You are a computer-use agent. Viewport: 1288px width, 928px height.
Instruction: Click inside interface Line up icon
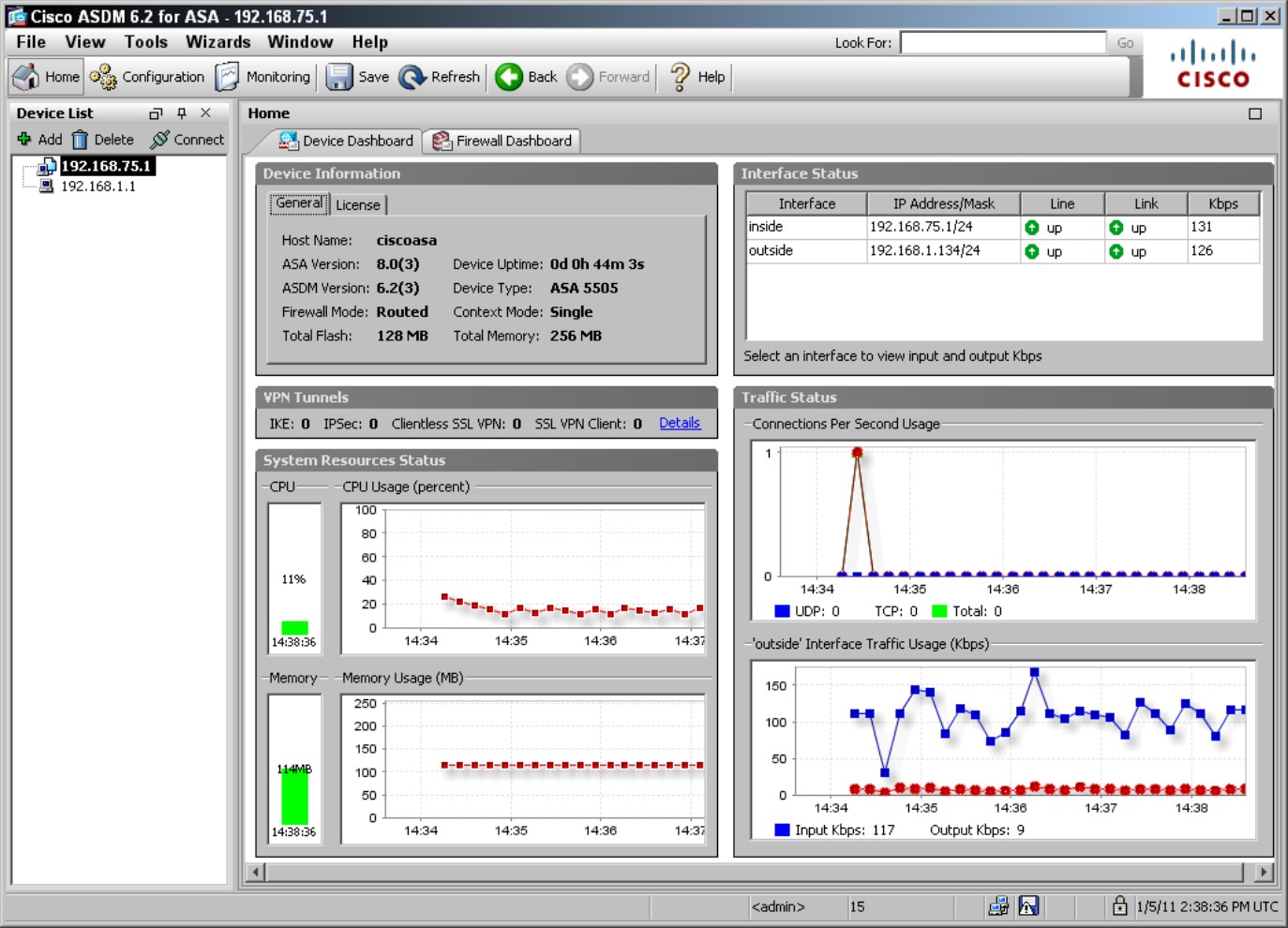pos(1032,228)
